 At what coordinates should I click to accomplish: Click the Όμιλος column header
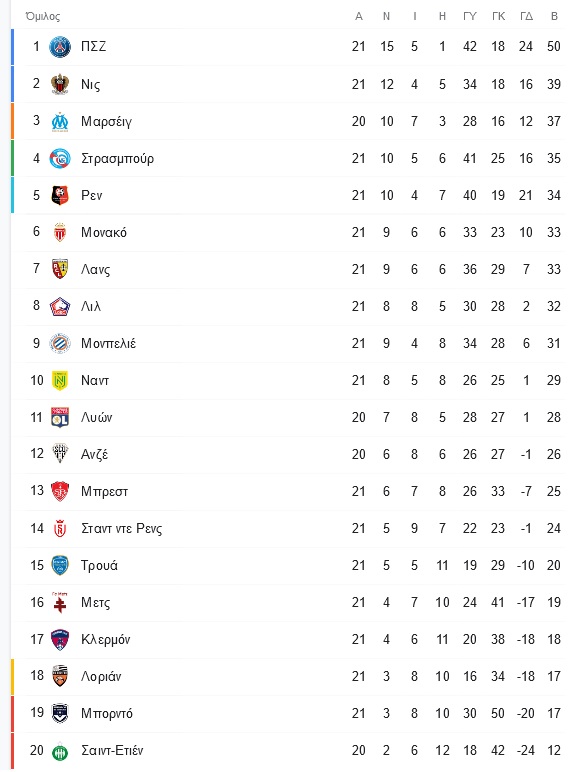coord(43,16)
